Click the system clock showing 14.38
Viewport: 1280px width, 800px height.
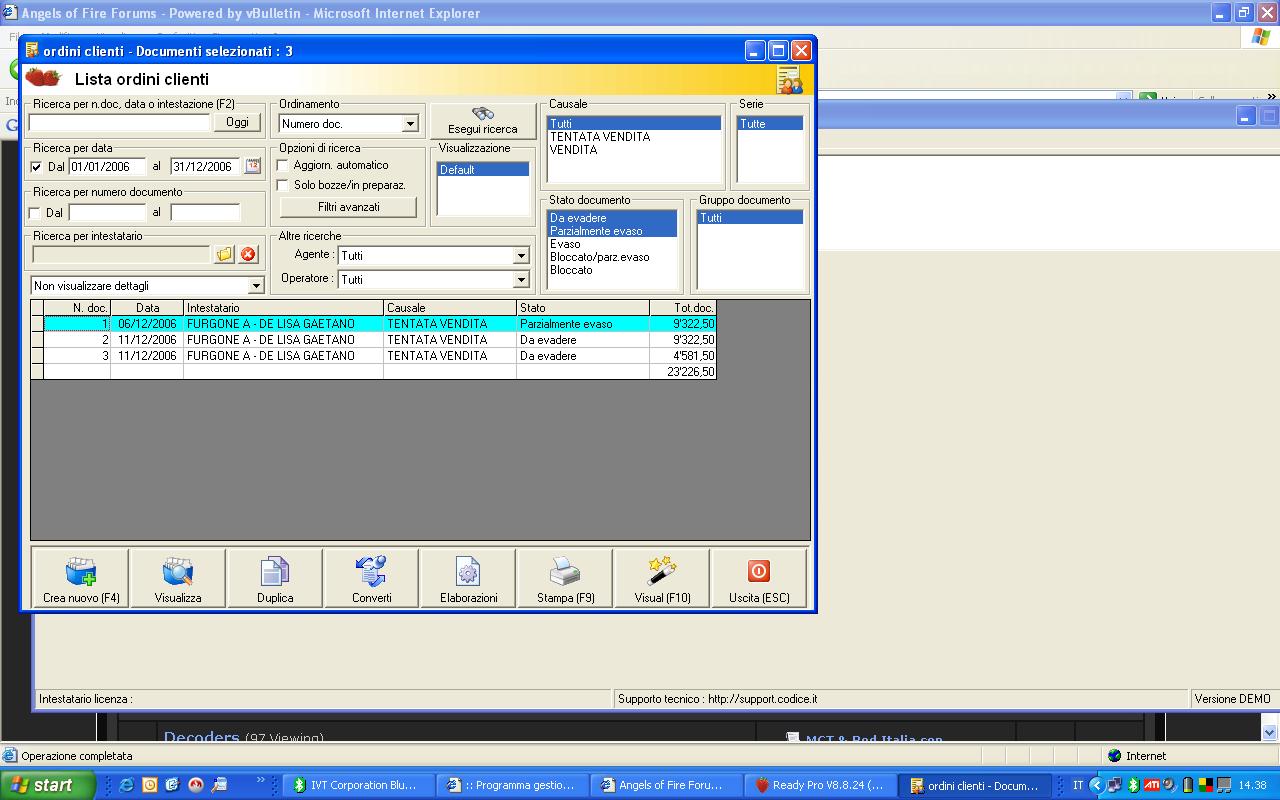coord(1252,786)
